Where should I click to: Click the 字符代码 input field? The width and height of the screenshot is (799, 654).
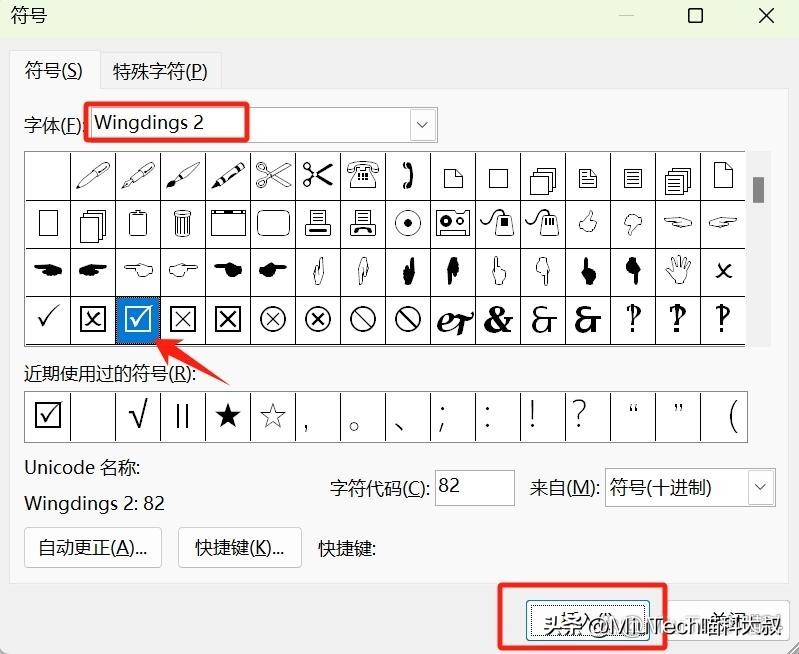474,487
